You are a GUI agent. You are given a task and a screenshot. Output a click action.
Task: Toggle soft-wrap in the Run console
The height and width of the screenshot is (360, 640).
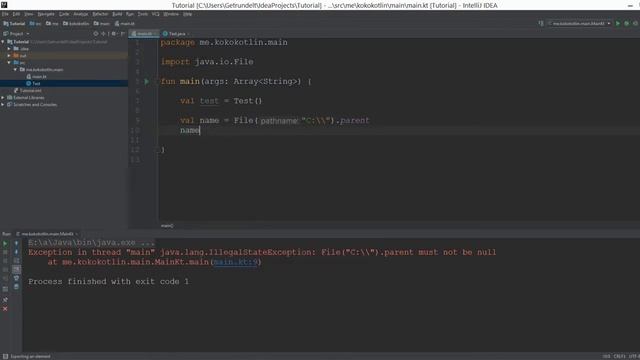(16, 260)
